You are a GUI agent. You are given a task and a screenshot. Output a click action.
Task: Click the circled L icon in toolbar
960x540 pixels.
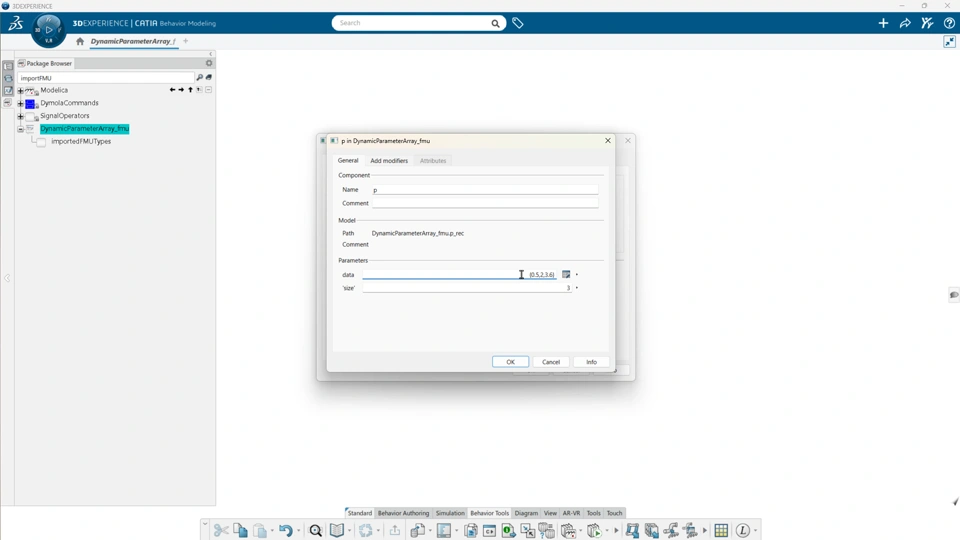click(x=743, y=530)
